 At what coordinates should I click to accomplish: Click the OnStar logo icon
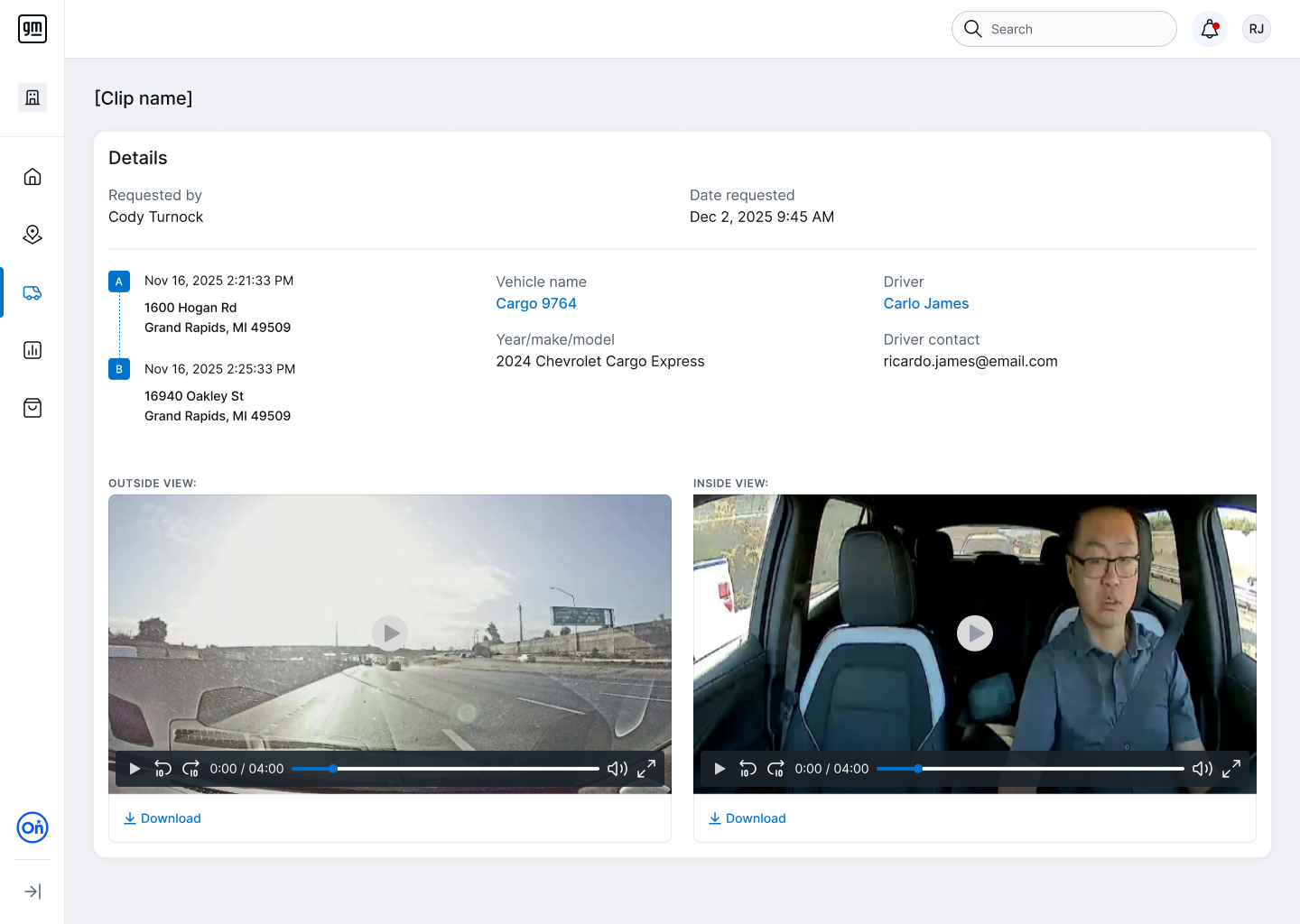(x=32, y=827)
